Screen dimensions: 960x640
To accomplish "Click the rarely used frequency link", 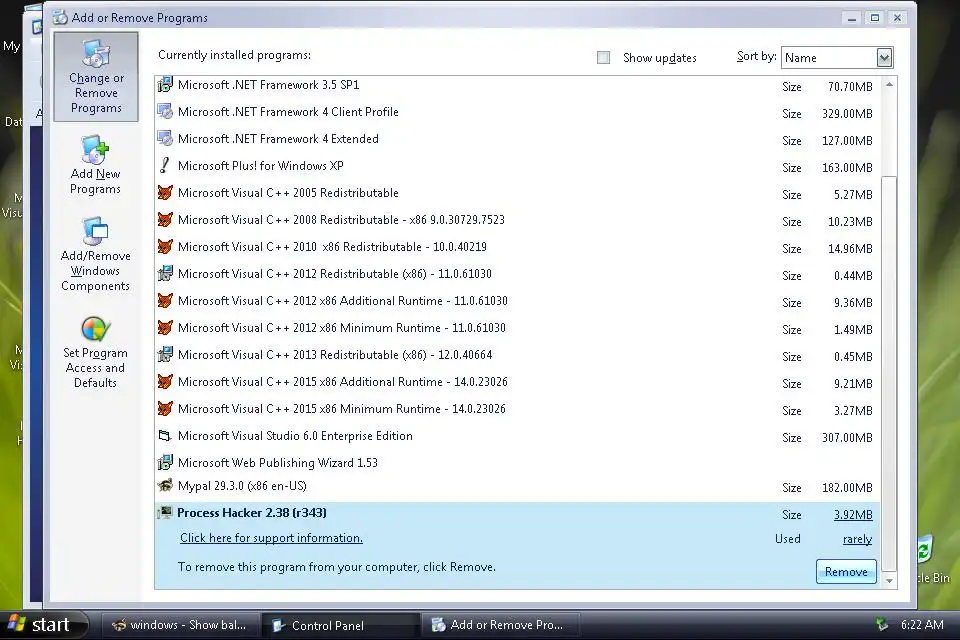I will click(x=857, y=539).
